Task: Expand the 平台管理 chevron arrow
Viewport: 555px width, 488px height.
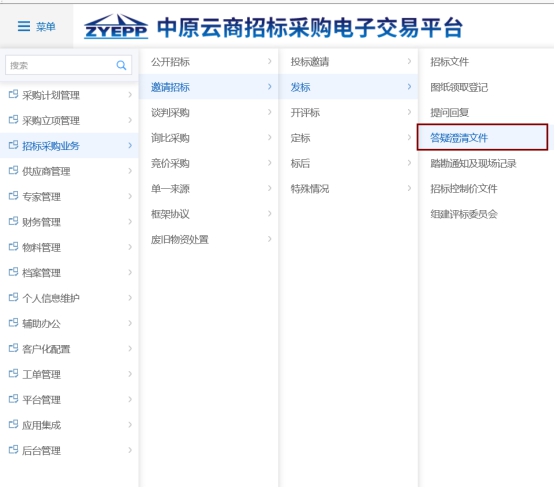Action: [130, 399]
